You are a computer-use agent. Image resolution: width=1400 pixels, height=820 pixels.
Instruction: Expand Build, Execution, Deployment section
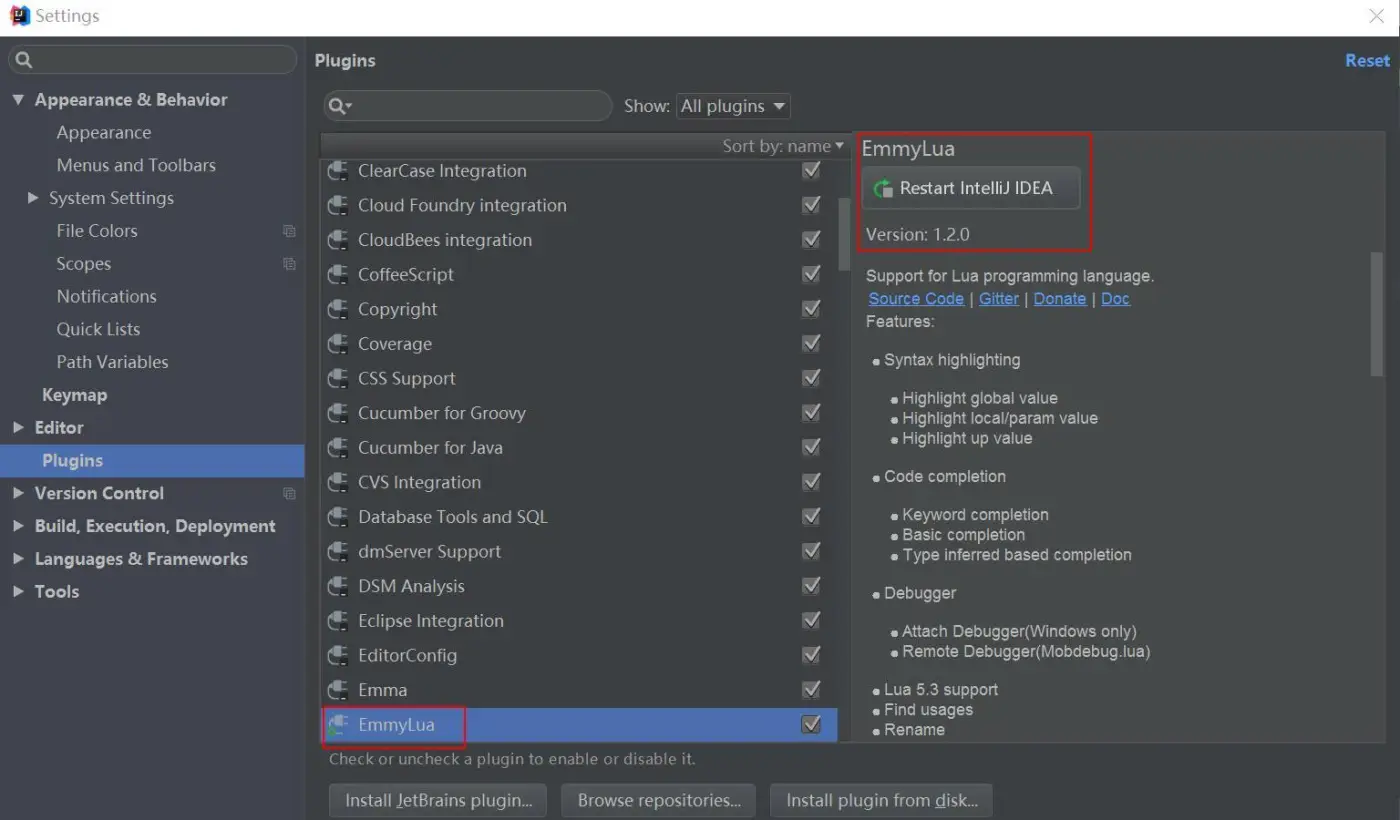pos(18,526)
